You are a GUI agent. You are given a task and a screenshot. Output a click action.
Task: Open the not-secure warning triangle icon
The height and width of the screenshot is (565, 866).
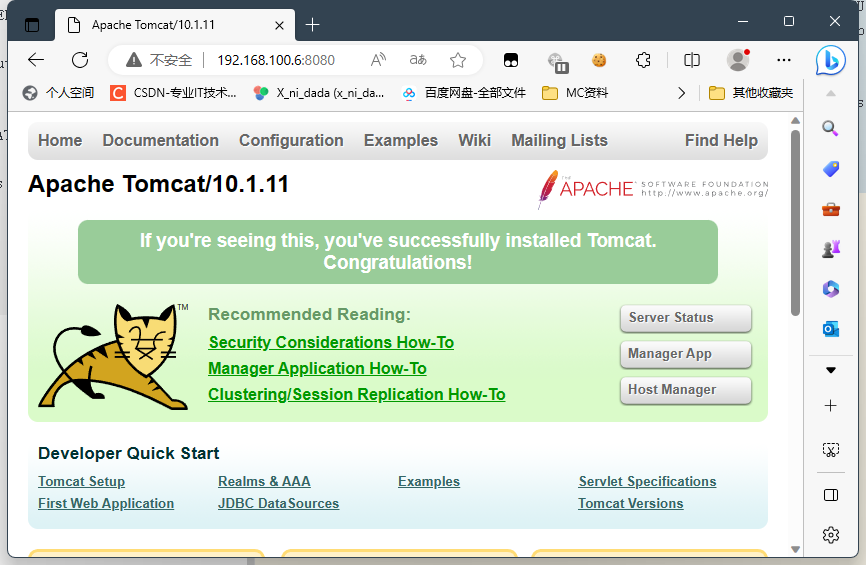[x=134, y=60]
